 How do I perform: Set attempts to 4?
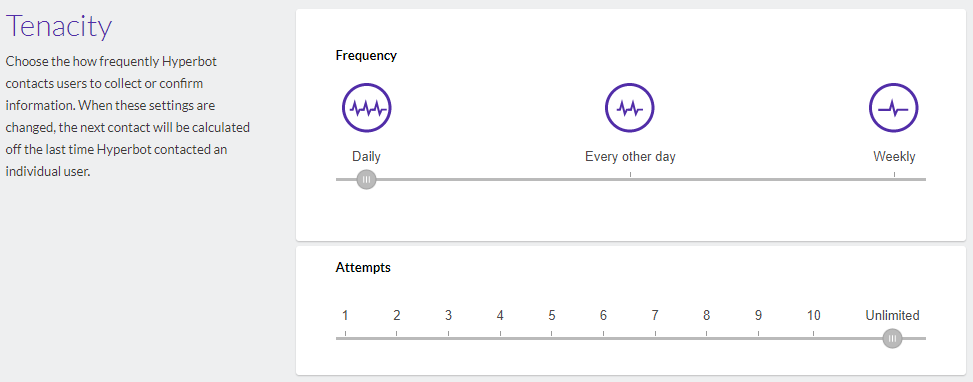pyautogui.click(x=500, y=315)
